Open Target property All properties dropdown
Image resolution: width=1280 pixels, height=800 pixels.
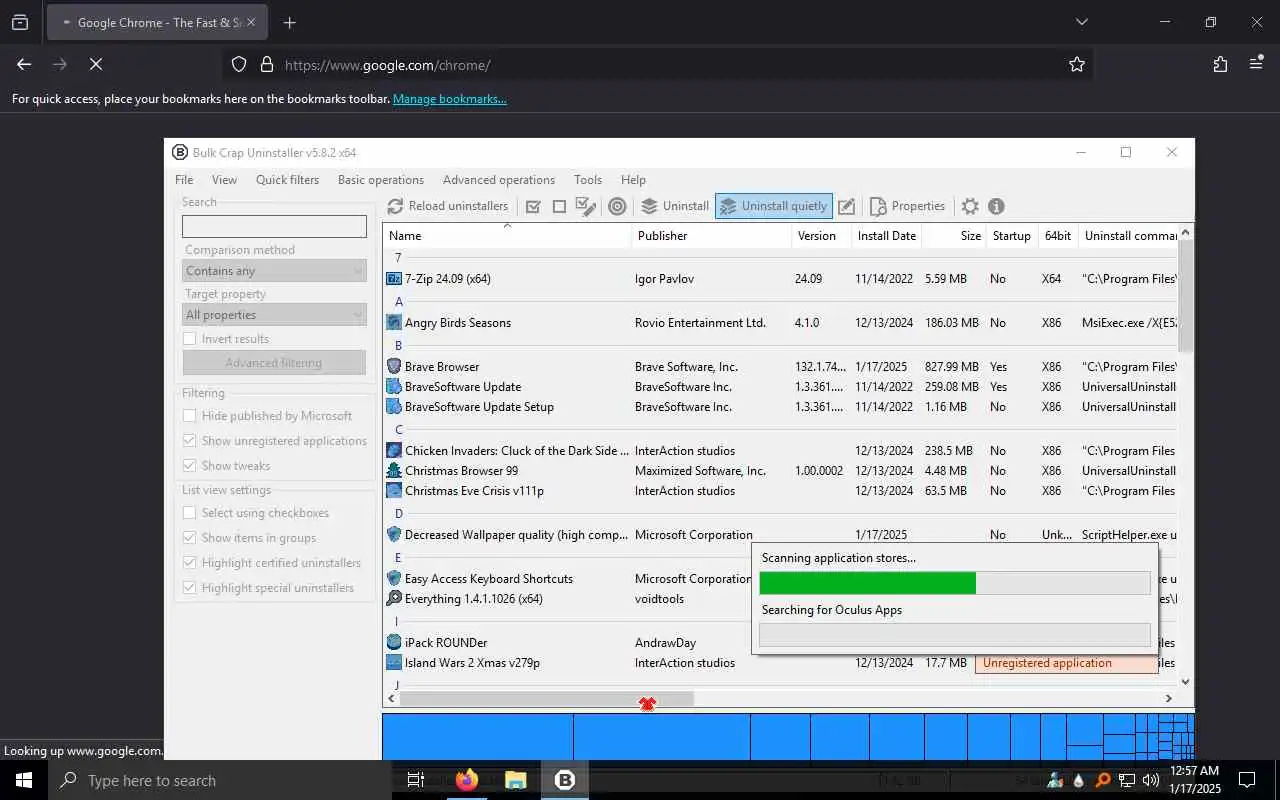coord(274,315)
